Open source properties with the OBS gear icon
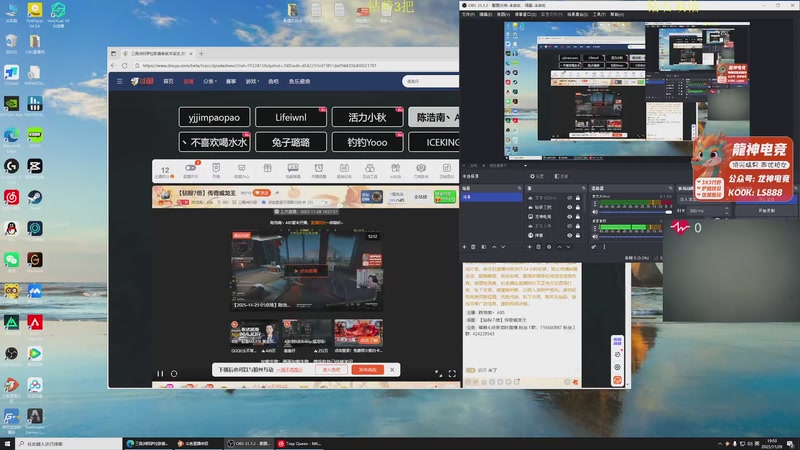800x450 pixels. pyautogui.click(x=549, y=247)
